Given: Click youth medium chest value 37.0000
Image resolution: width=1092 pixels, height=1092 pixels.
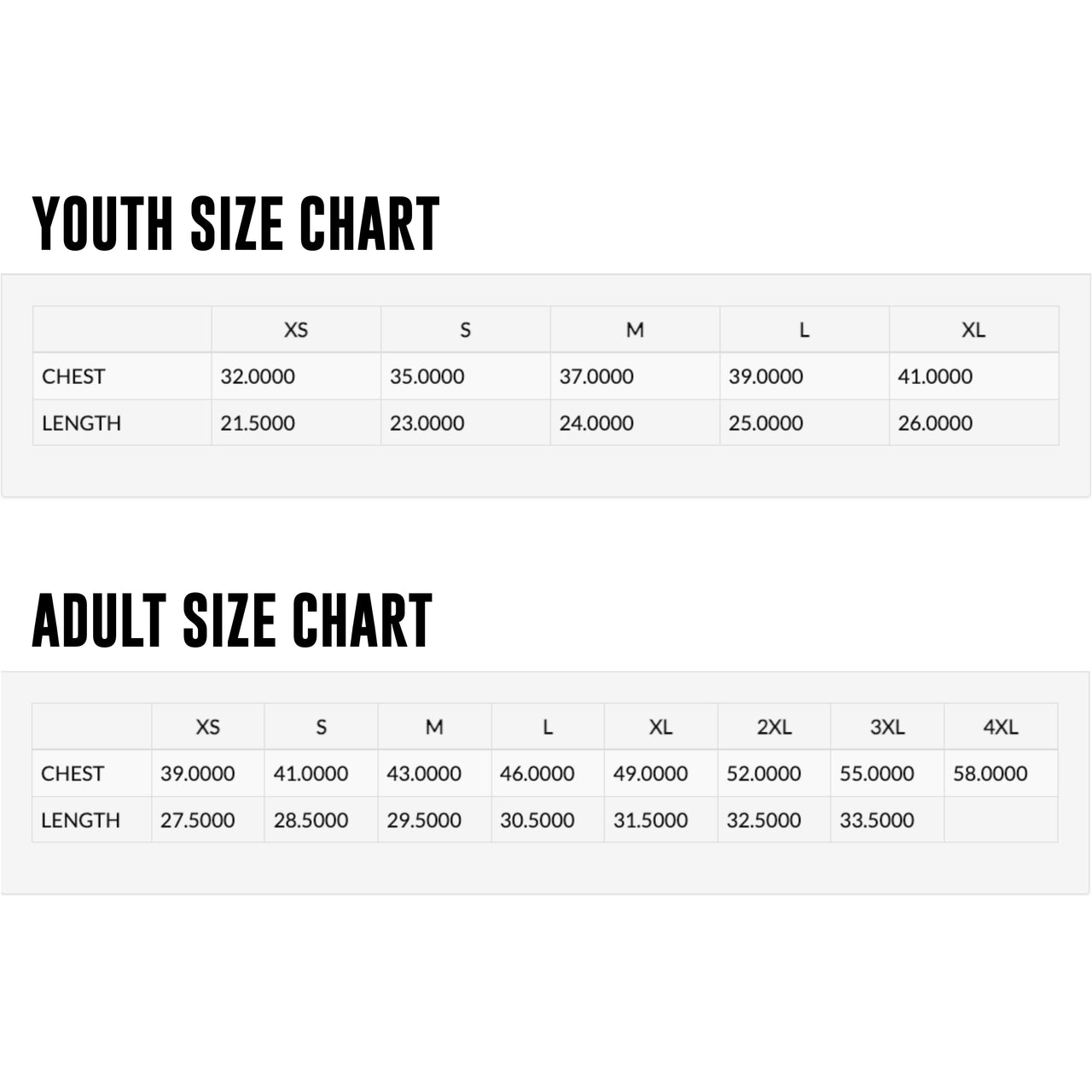Looking at the screenshot, I should [x=596, y=376].
